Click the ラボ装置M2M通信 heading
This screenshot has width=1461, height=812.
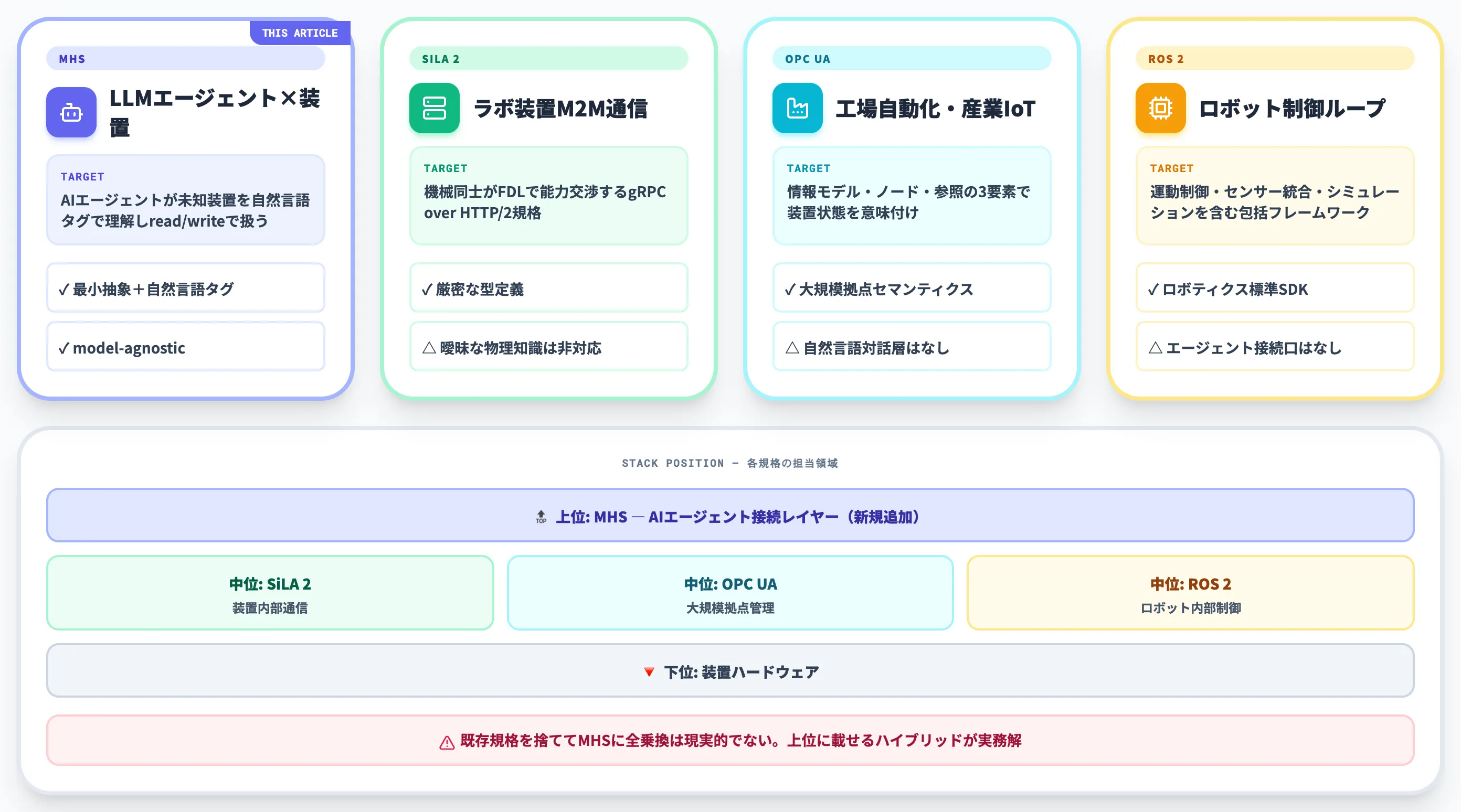pos(560,108)
